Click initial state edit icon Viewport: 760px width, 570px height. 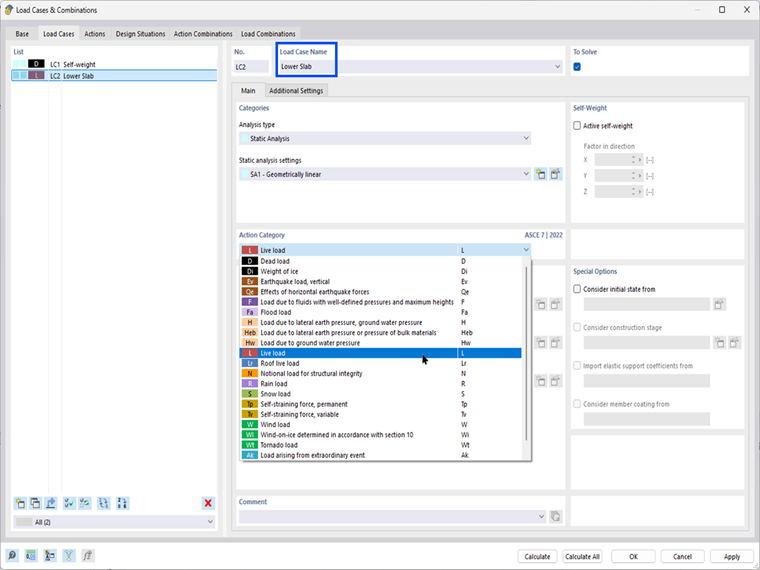pos(719,304)
